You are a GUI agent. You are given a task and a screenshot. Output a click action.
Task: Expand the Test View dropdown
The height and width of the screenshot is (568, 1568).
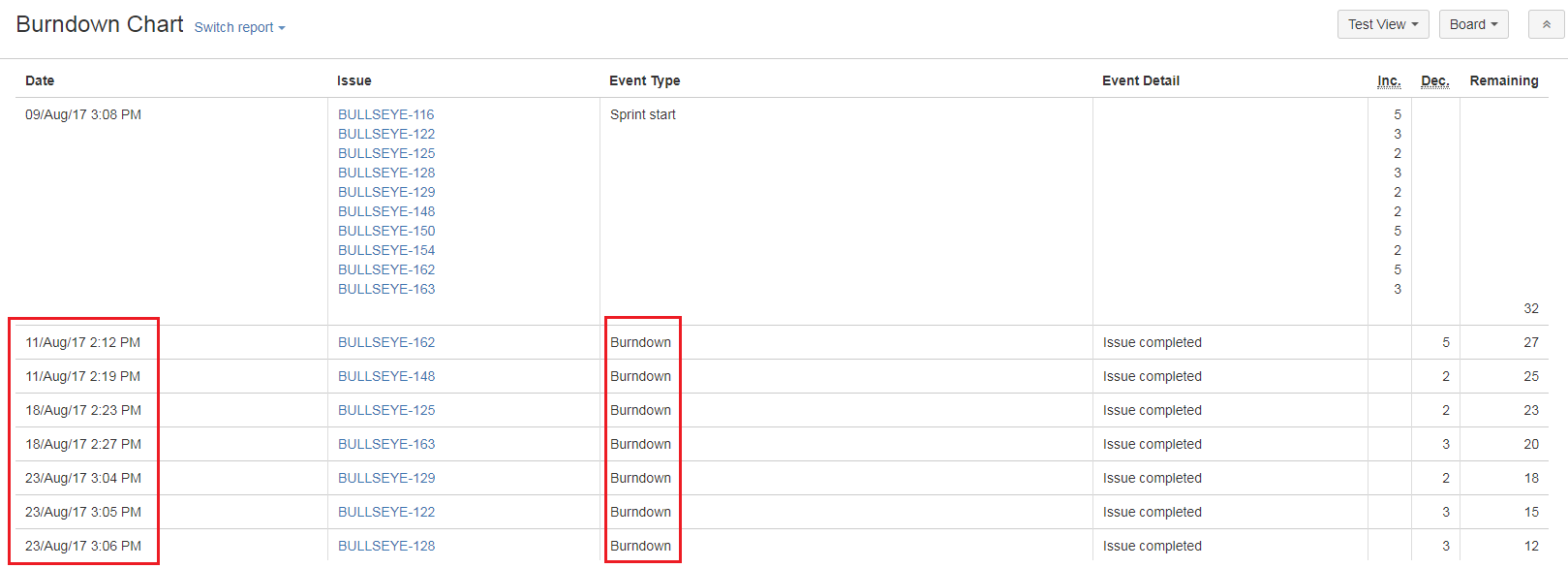1383,24
